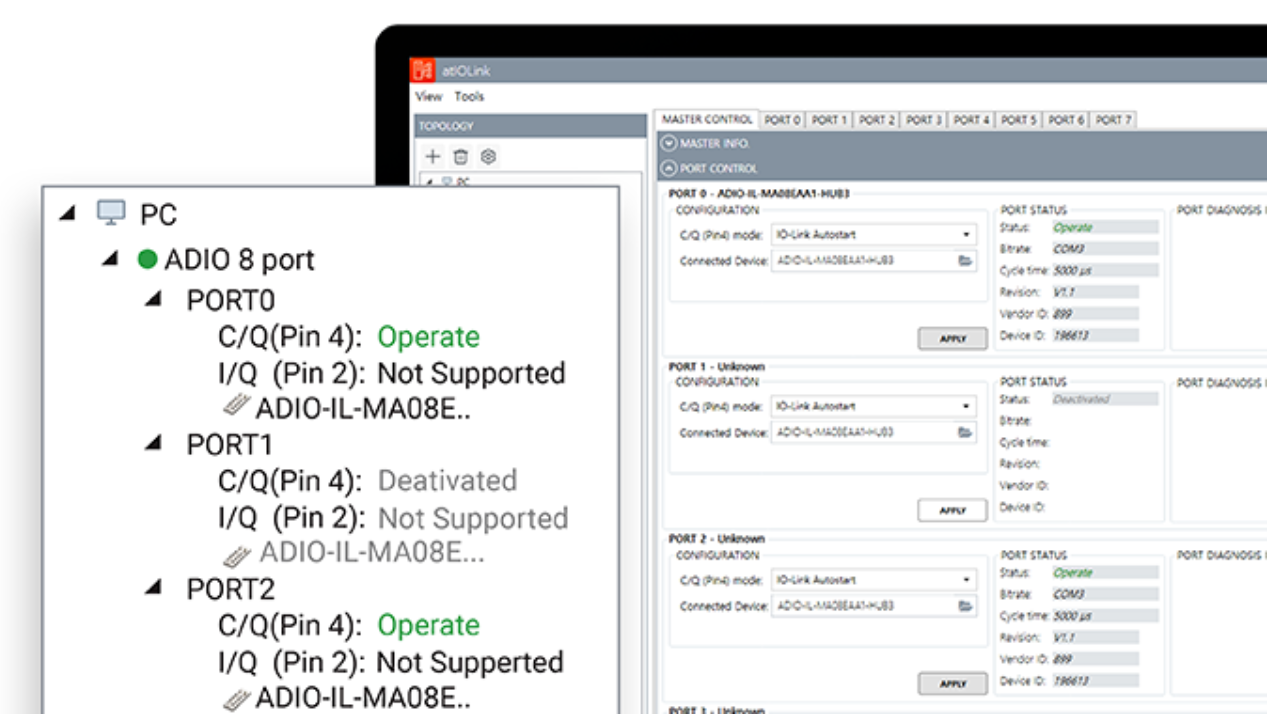Switch to PORT 7 tab
The width and height of the screenshot is (1269, 723).
[1113, 119]
